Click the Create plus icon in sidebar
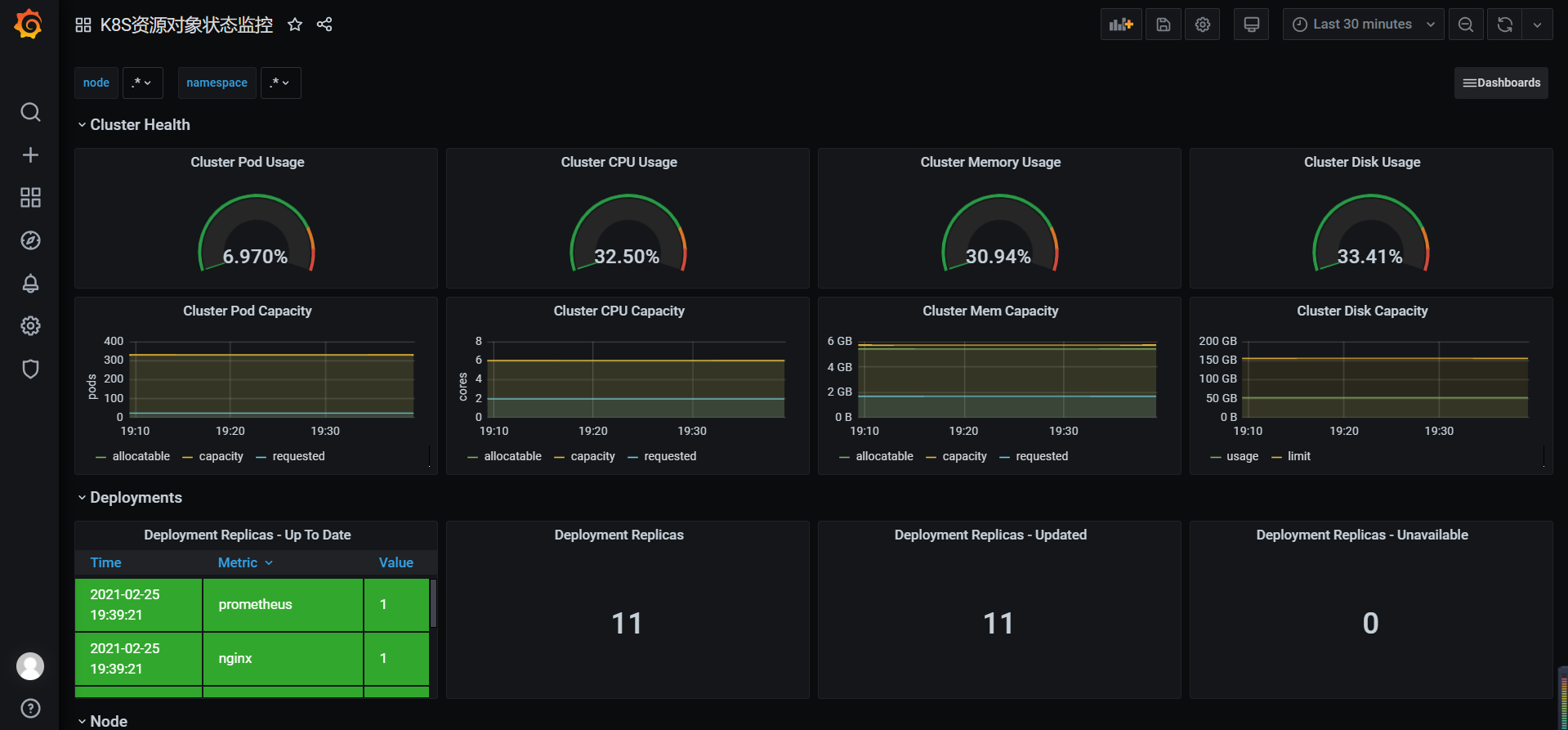Viewport: 1568px width, 730px height. point(30,155)
